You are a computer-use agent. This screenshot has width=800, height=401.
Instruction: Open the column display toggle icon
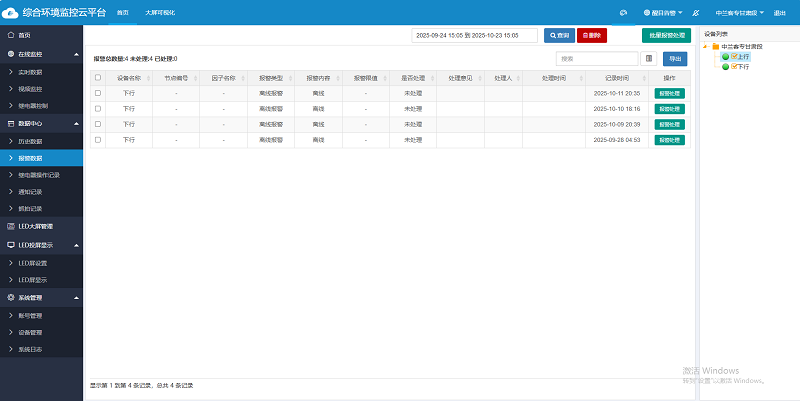[649, 59]
